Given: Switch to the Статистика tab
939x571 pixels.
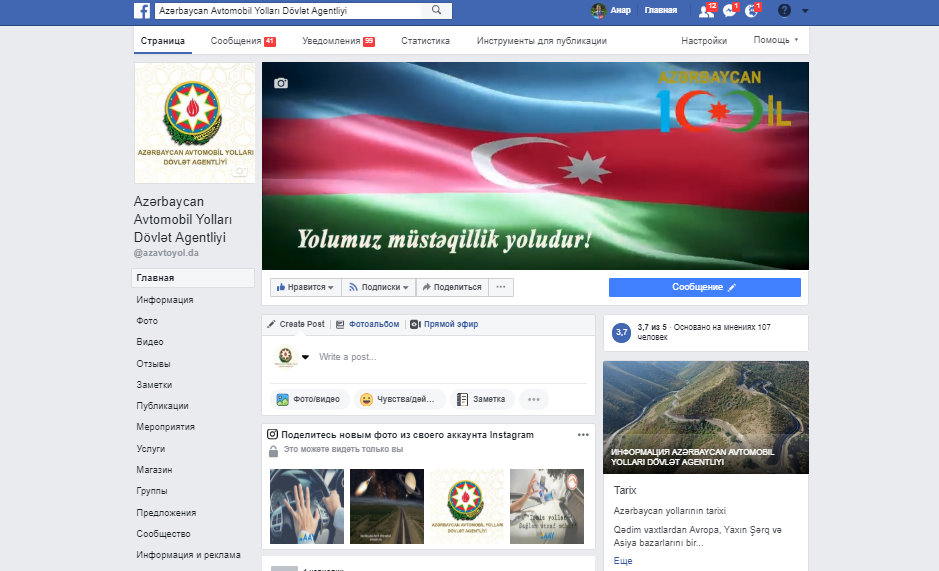Looking at the screenshot, I should 425,41.
